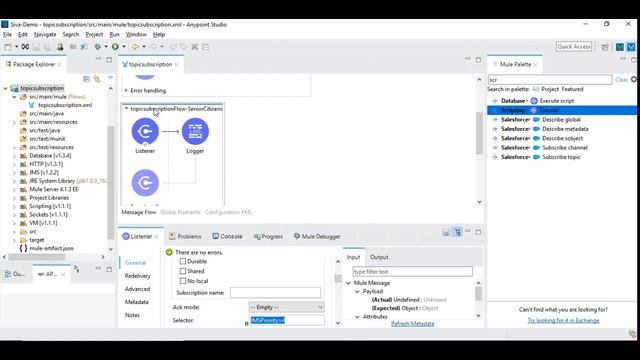Open the Navigate menu
This screenshot has width=640, height=360.
point(45,35)
